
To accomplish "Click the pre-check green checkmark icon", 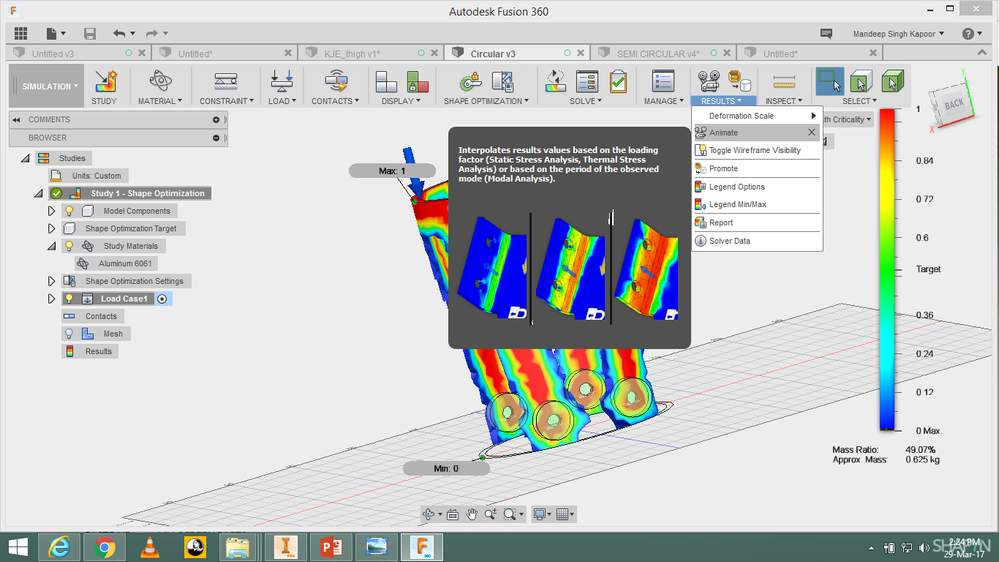I will [x=618, y=82].
